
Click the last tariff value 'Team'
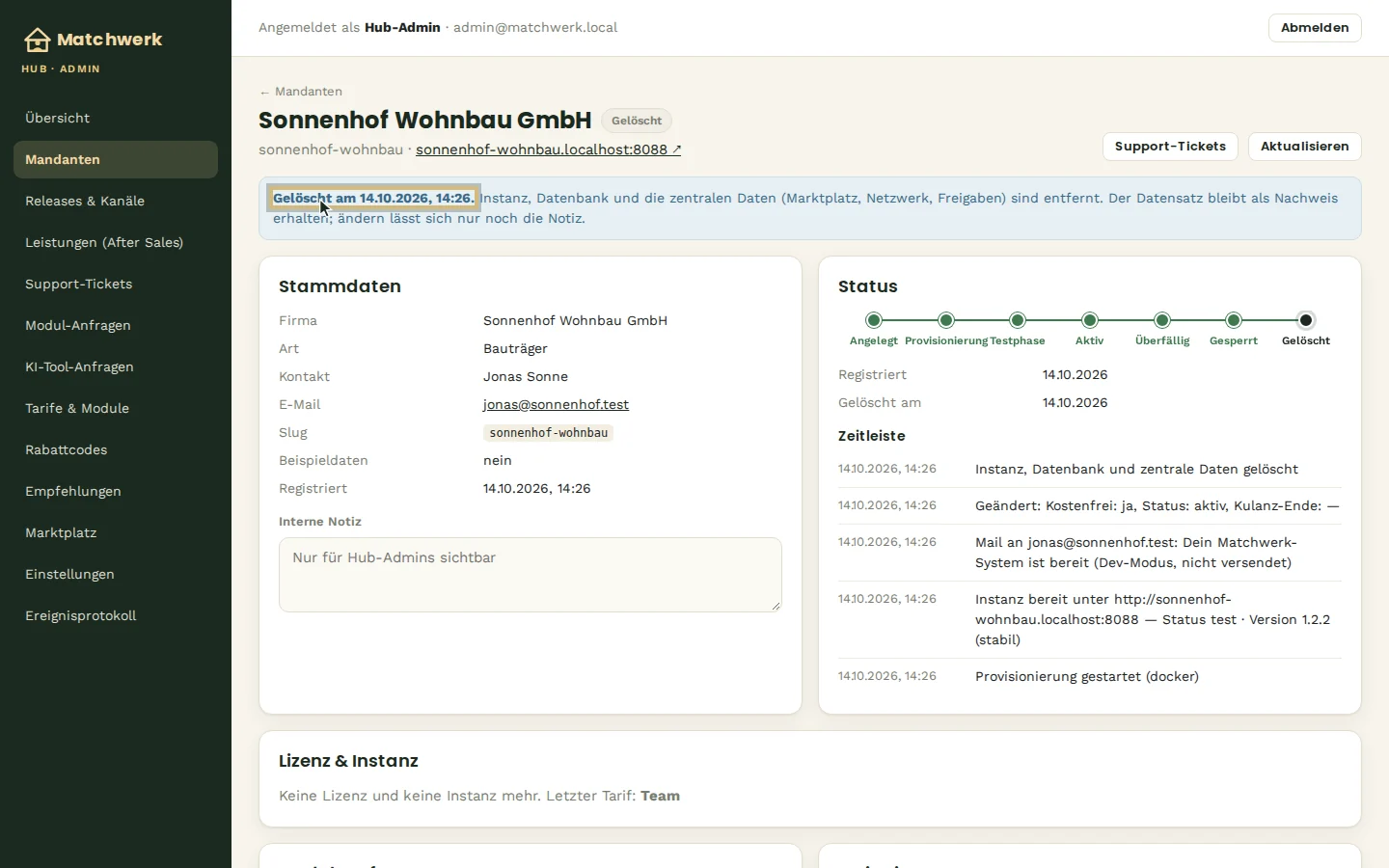click(661, 796)
